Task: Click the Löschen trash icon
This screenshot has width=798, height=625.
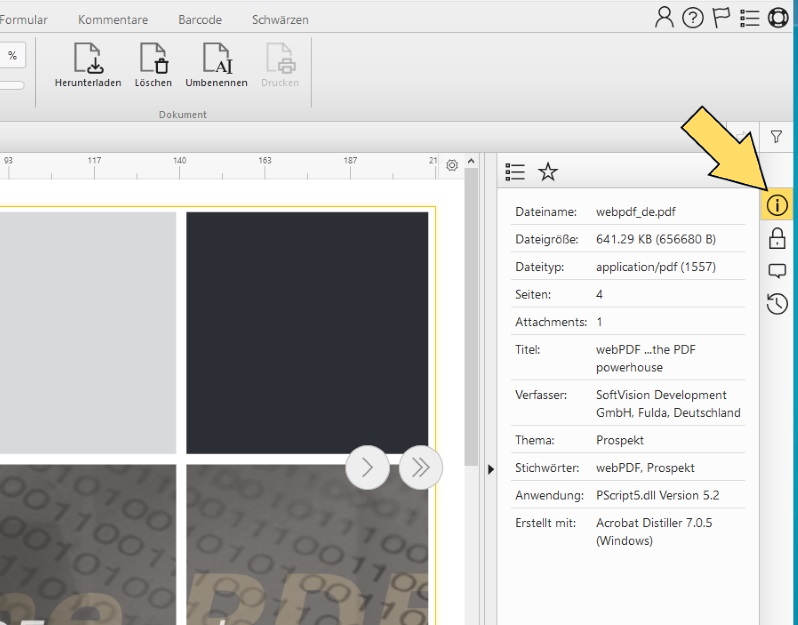Action: (153, 58)
